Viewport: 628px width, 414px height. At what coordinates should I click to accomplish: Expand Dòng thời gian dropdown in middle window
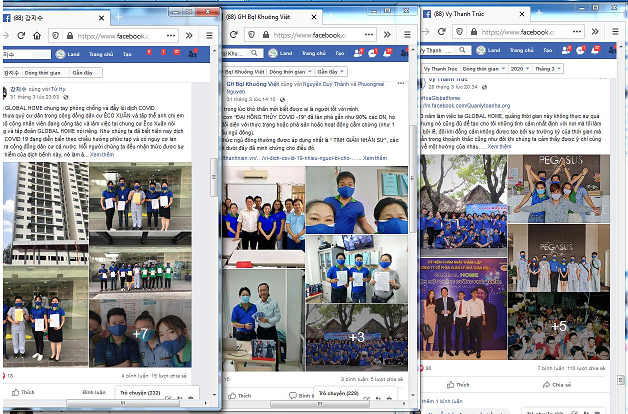pyautogui.click(x=290, y=72)
